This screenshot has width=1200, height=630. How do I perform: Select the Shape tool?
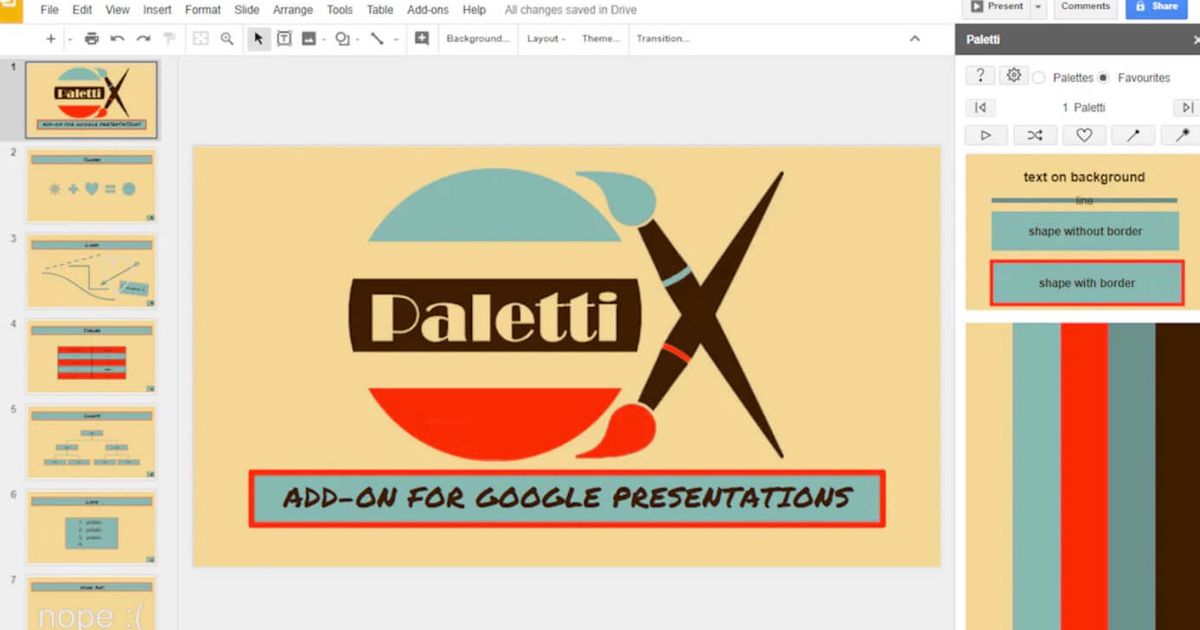[x=341, y=38]
